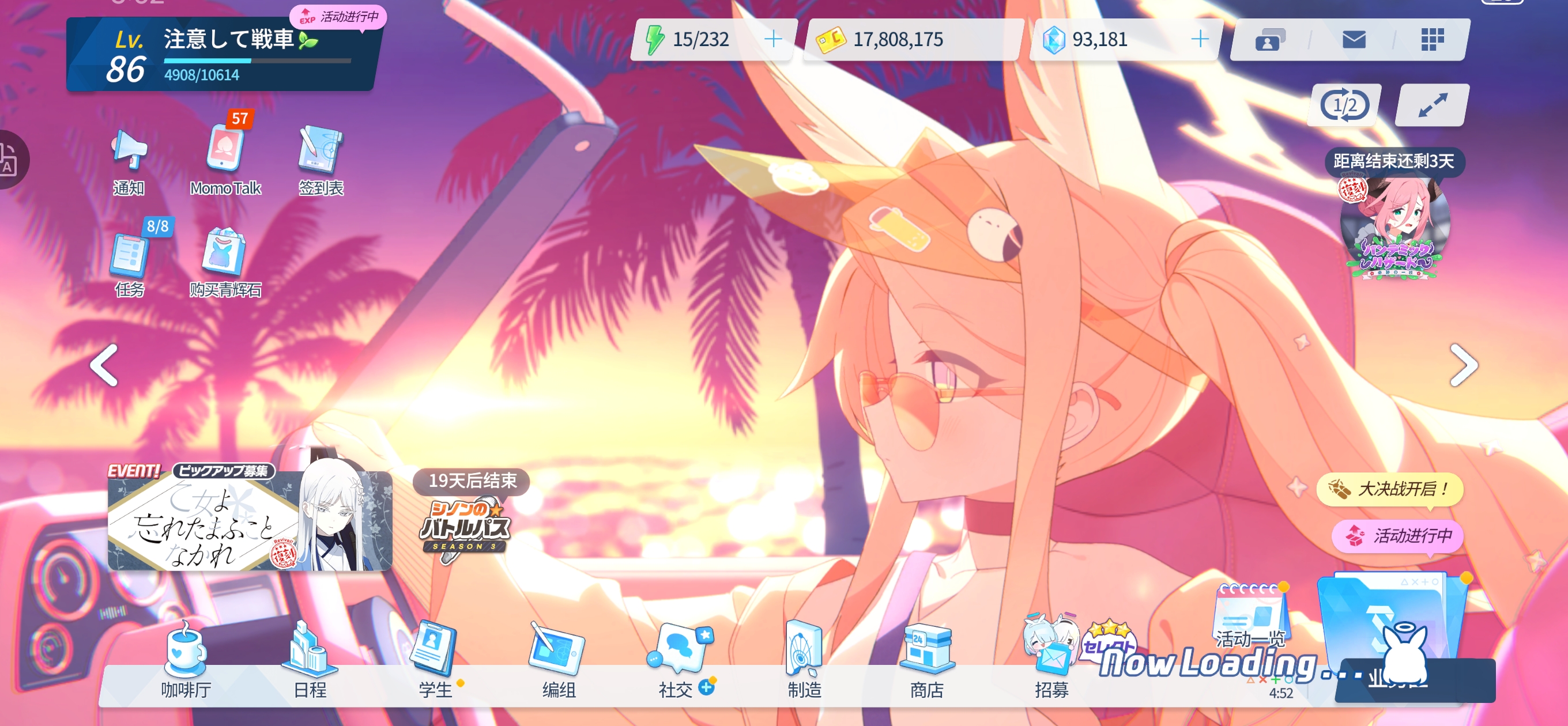Tap the credits amount 17,808,175
1568x726 pixels.
point(898,40)
